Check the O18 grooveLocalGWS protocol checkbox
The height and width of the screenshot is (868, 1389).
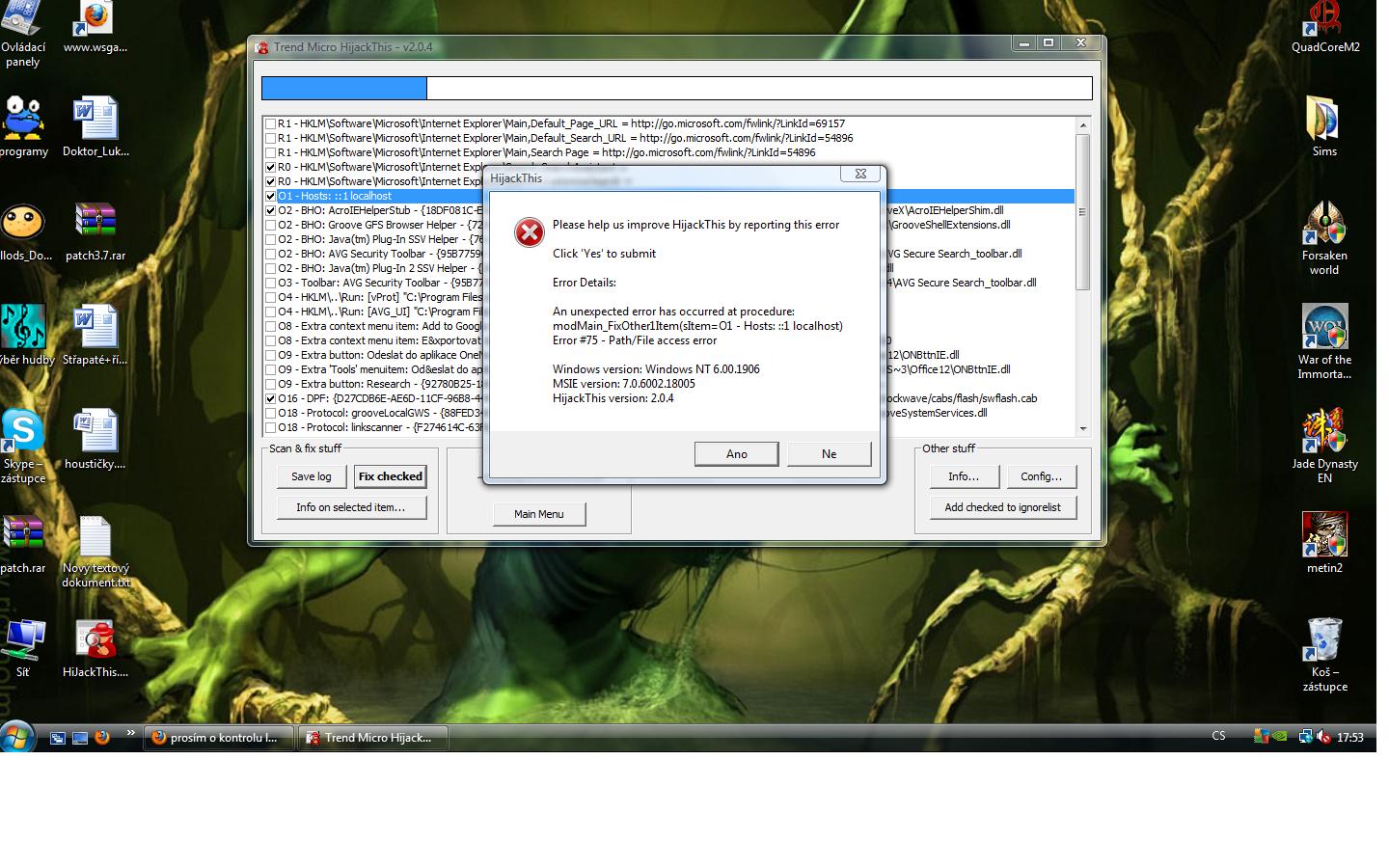[x=271, y=413]
